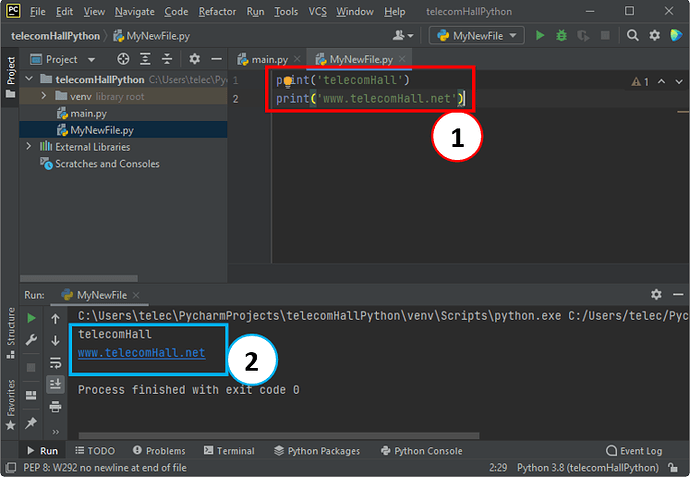Image resolution: width=690 pixels, height=477 pixels.
Task: Run MyNewFile with the green play button in top toolbar
Action: coord(540,36)
